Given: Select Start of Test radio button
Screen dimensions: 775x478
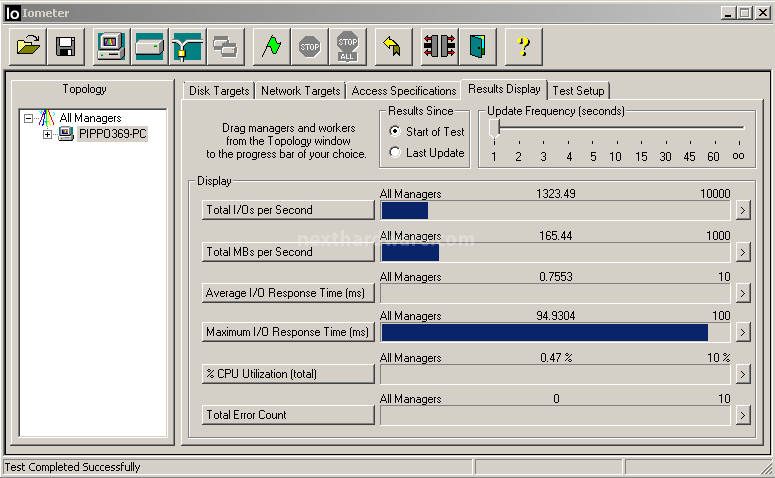Looking at the screenshot, I should [x=394, y=131].
